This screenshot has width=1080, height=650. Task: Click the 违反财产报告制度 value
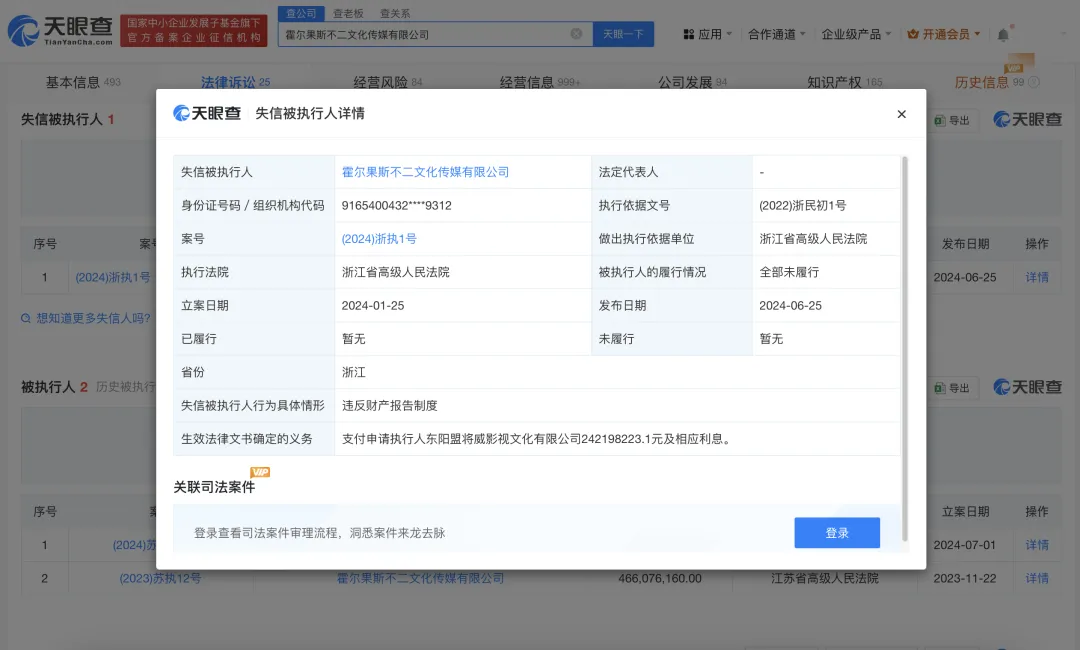[390, 406]
